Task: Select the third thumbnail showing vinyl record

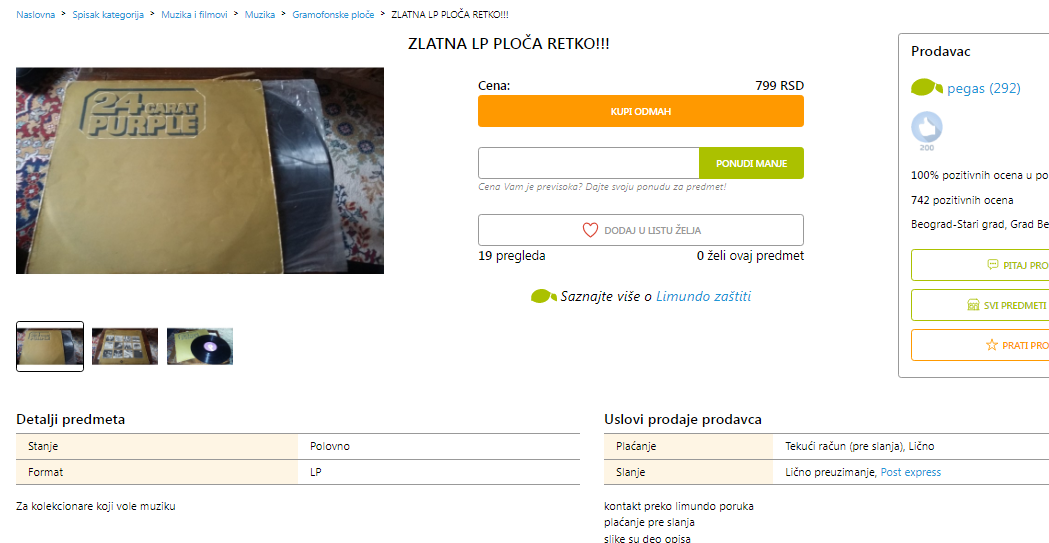Action: [x=199, y=346]
